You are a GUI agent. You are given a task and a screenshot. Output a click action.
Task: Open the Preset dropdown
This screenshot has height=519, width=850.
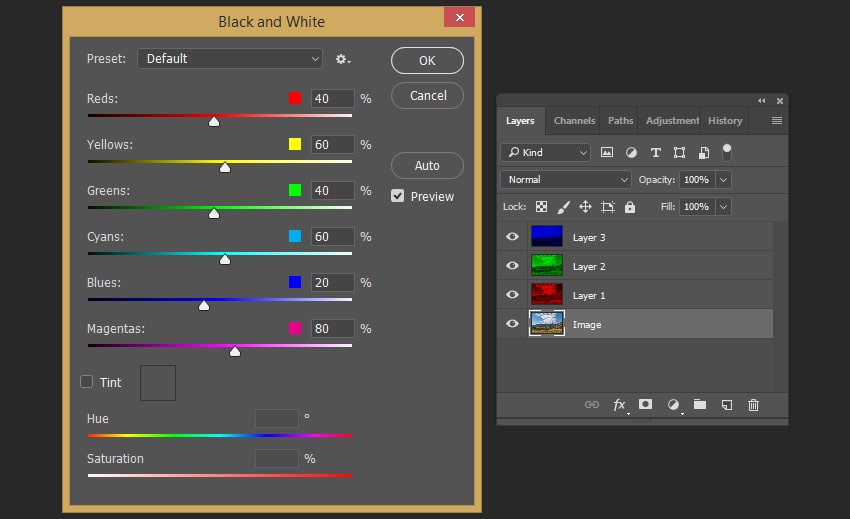(x=230, y=59)
